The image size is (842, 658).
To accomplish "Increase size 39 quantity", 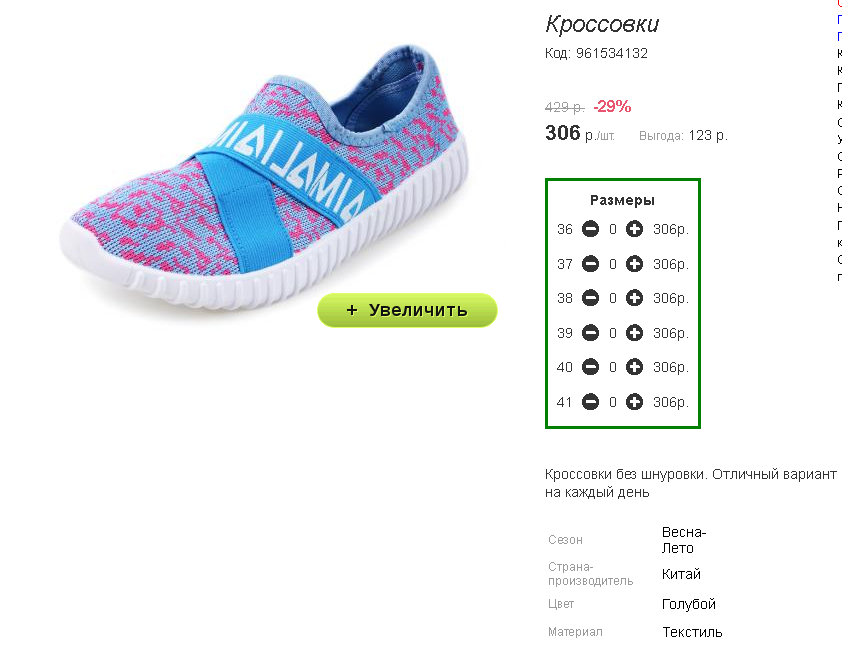I will coord(634,333).
